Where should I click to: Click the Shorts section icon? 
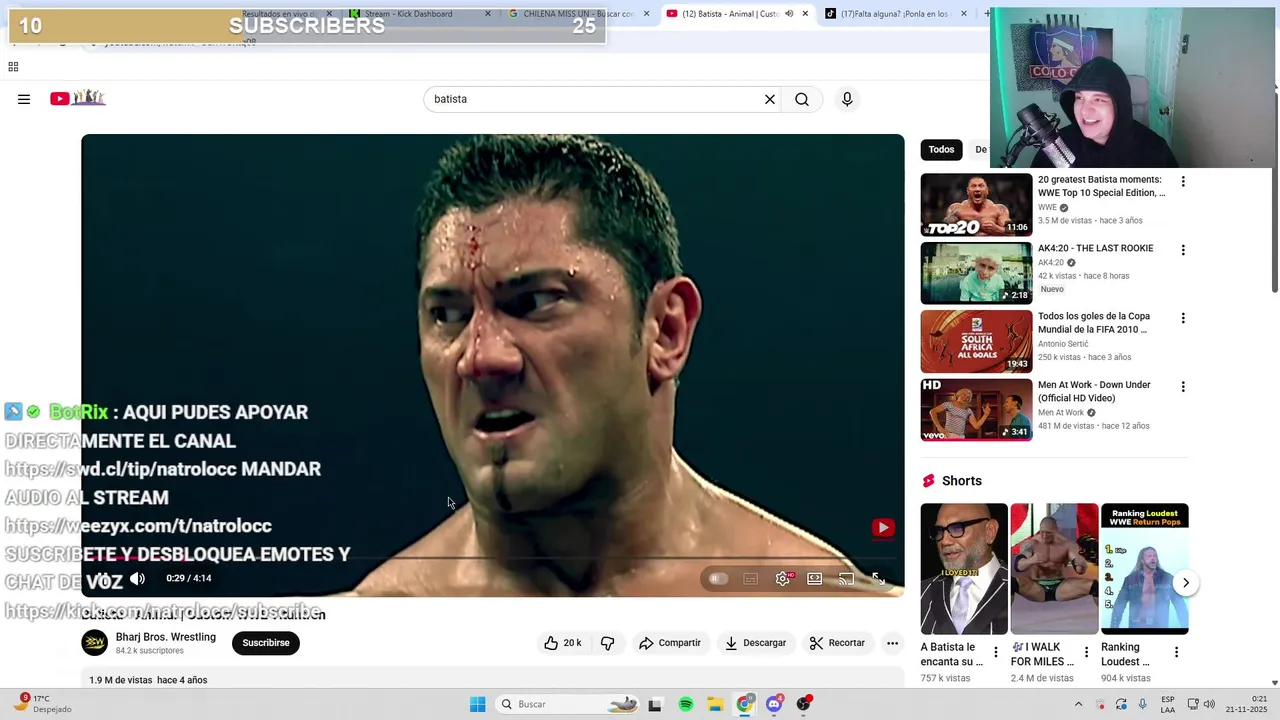point(929,481)
